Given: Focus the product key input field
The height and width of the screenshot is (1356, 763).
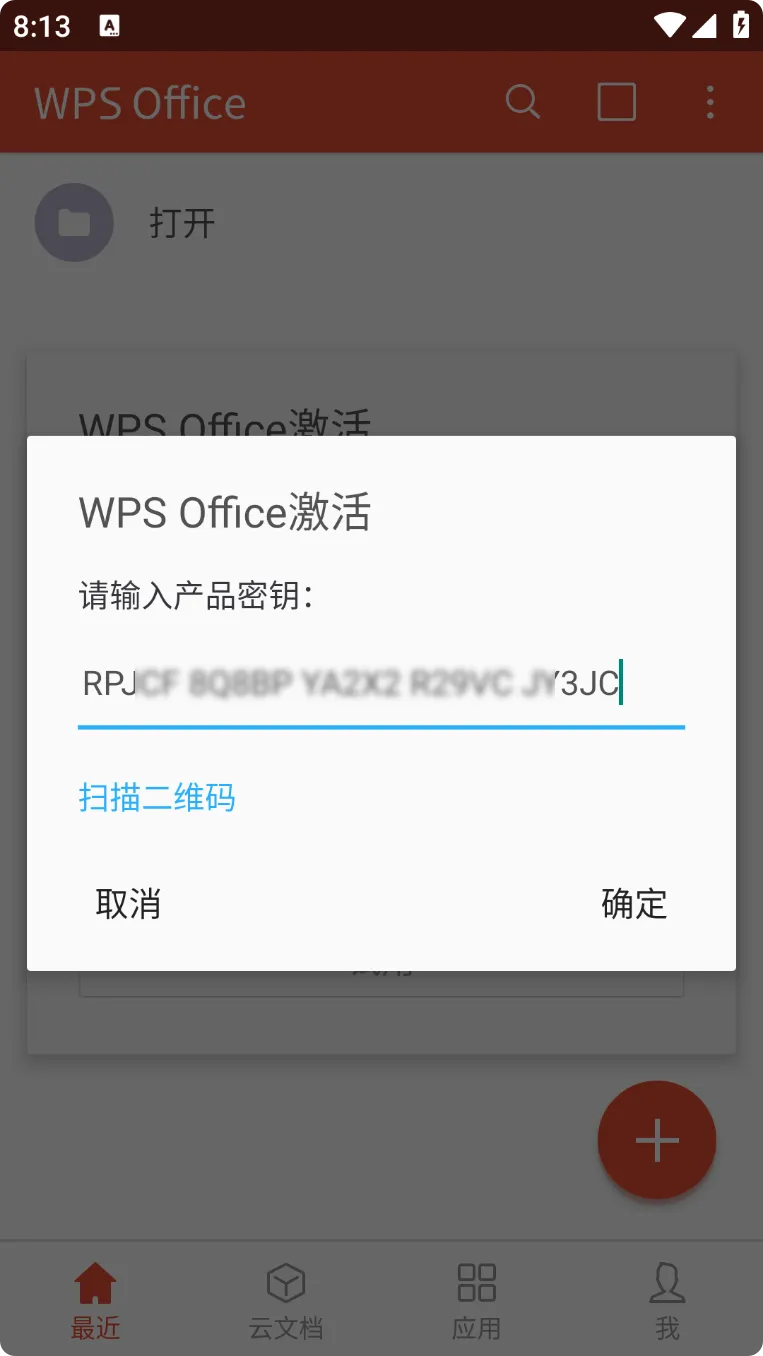Looking at the screenshot, I should pyautogui.click(x=381, y=686).
